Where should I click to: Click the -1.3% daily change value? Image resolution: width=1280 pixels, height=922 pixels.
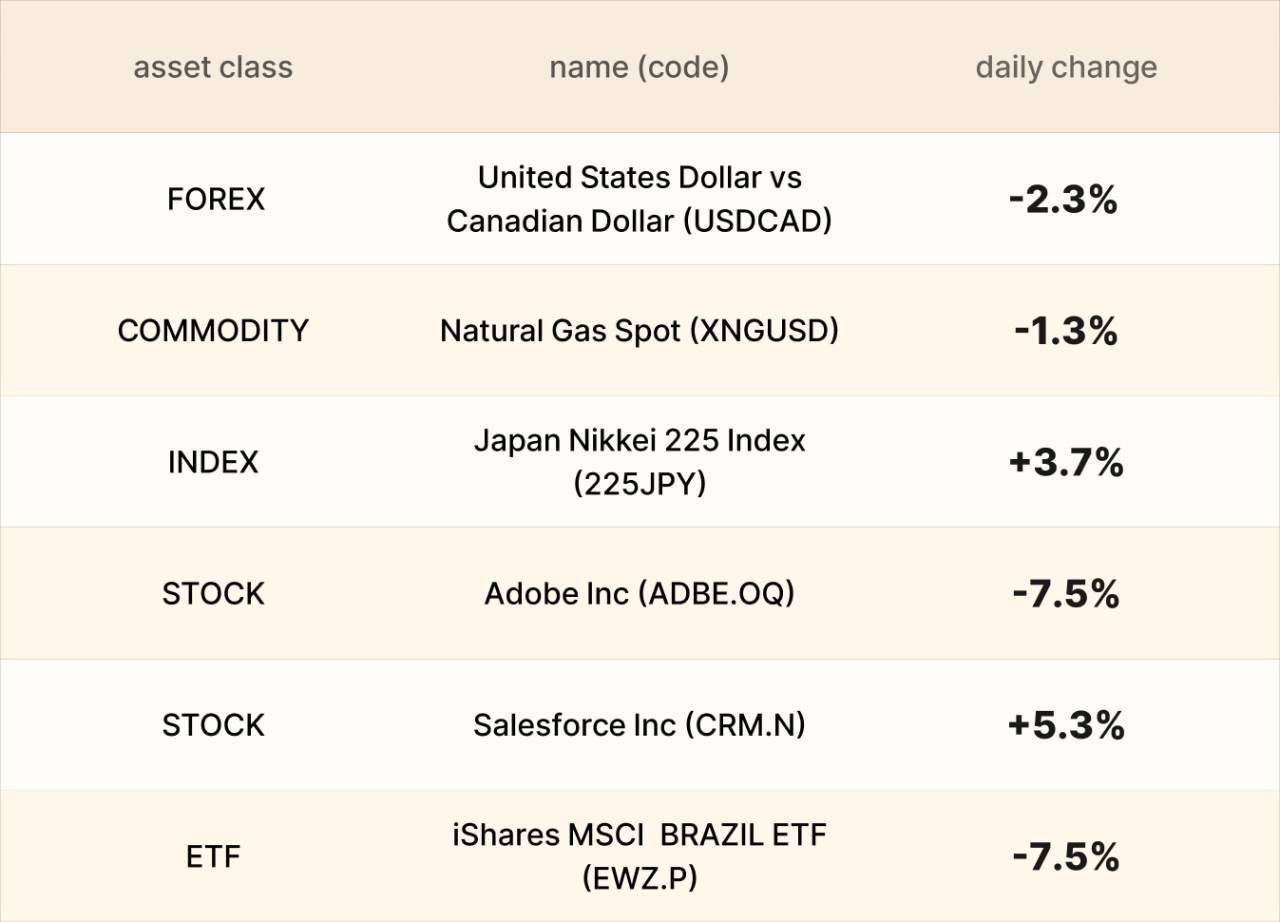1065,331
